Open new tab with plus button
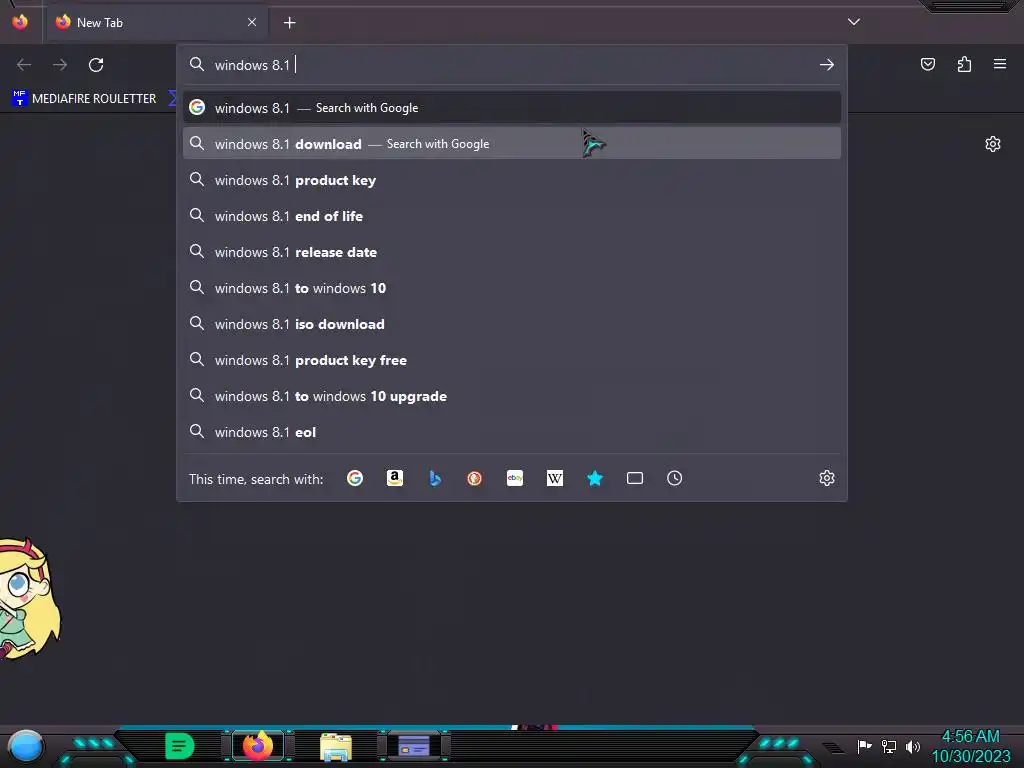 click(289, 23)
